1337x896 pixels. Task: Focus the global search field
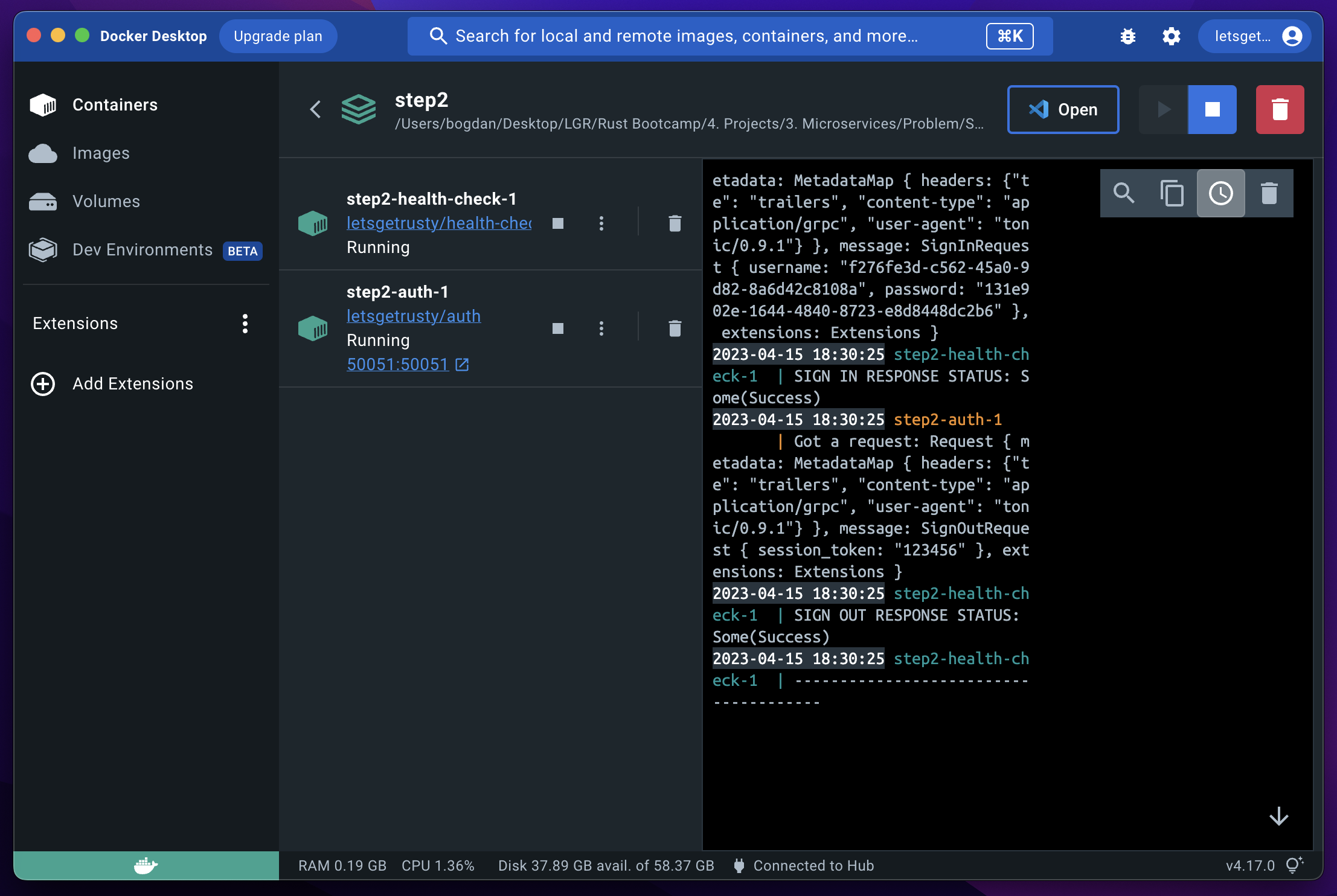click(x=729, y=36)
